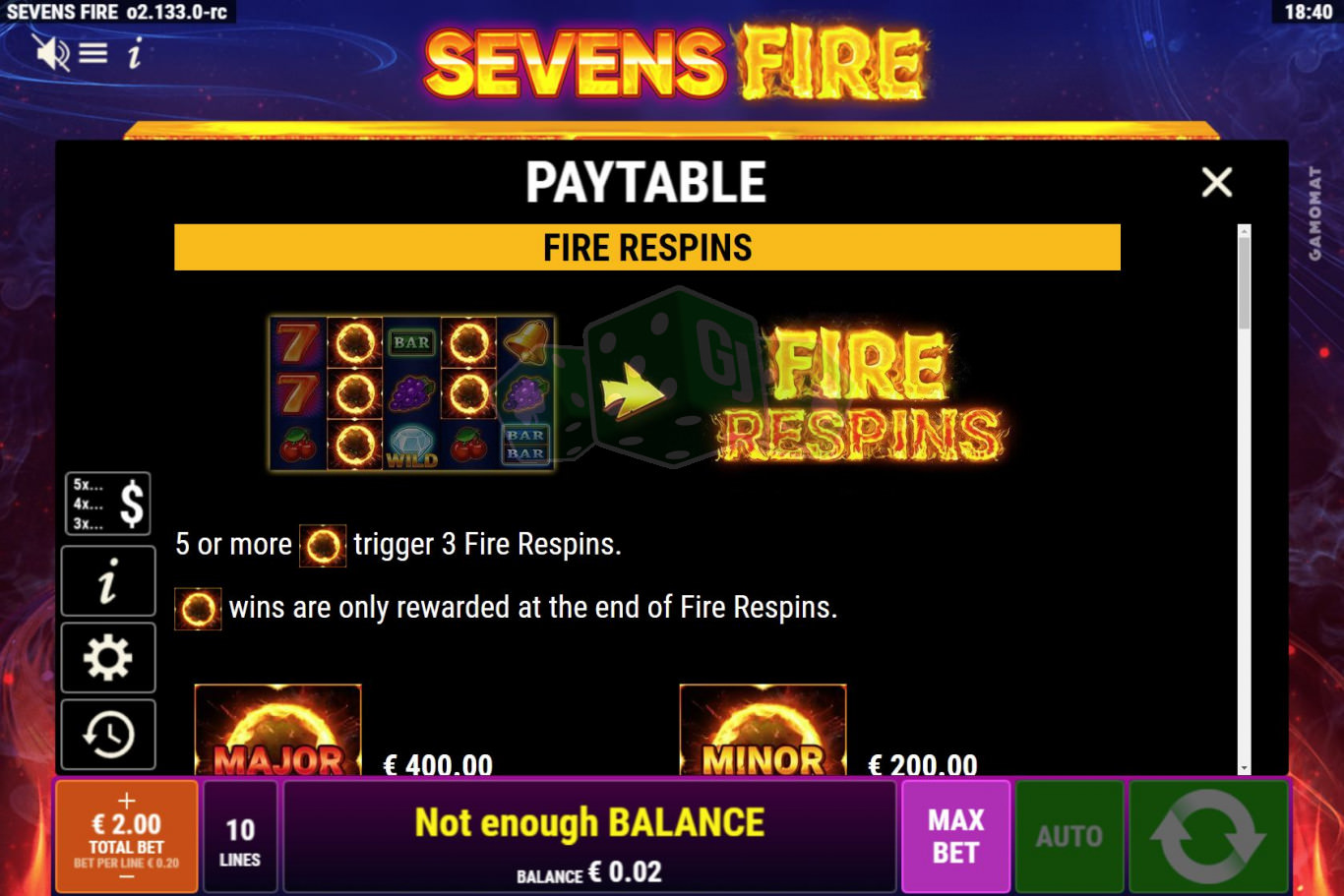Open game history clock icon
This screenshot has height=896, width=1344.
[108, 735]
